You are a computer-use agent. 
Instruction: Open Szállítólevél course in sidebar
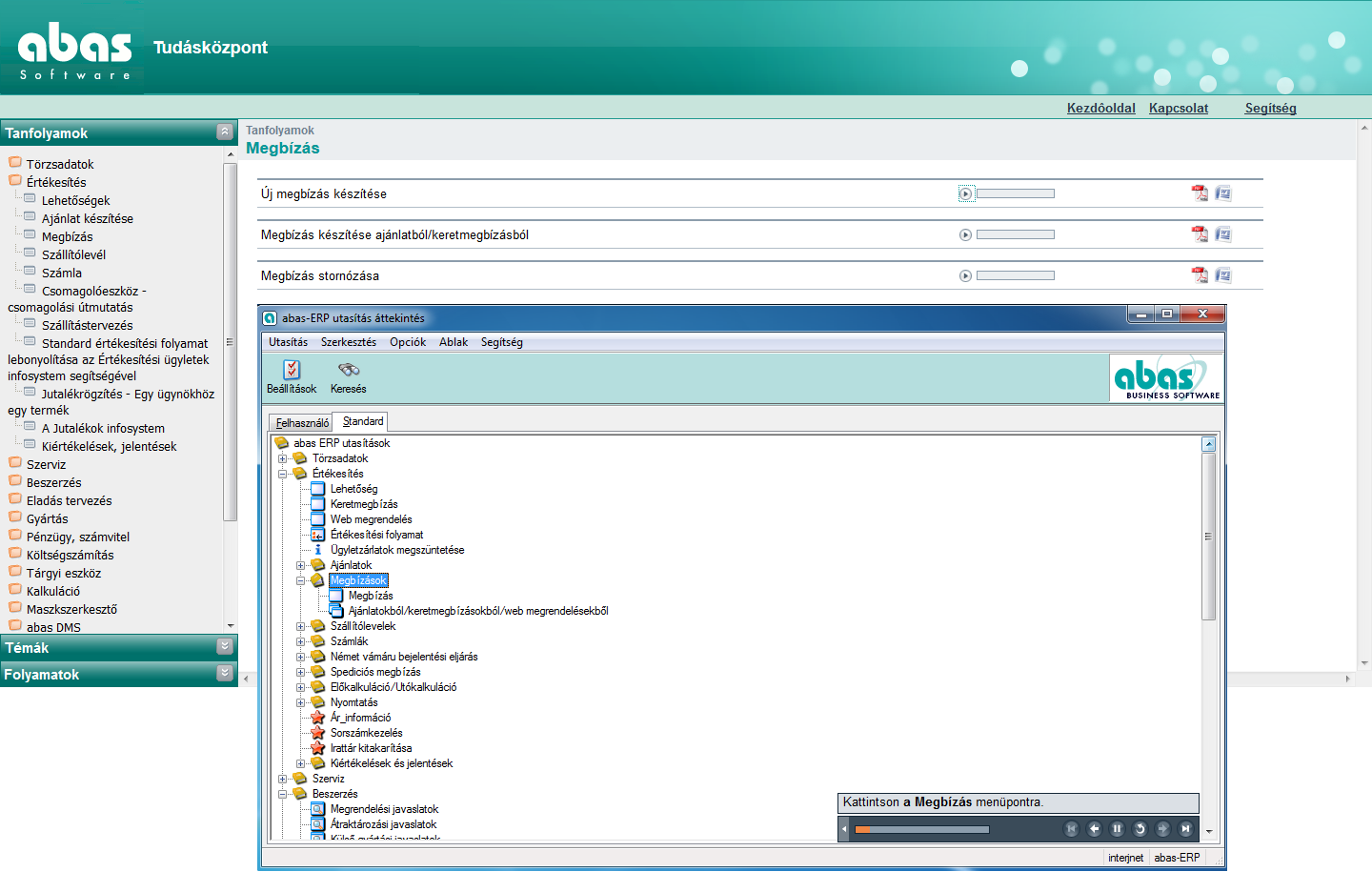(x=73, y=254)
